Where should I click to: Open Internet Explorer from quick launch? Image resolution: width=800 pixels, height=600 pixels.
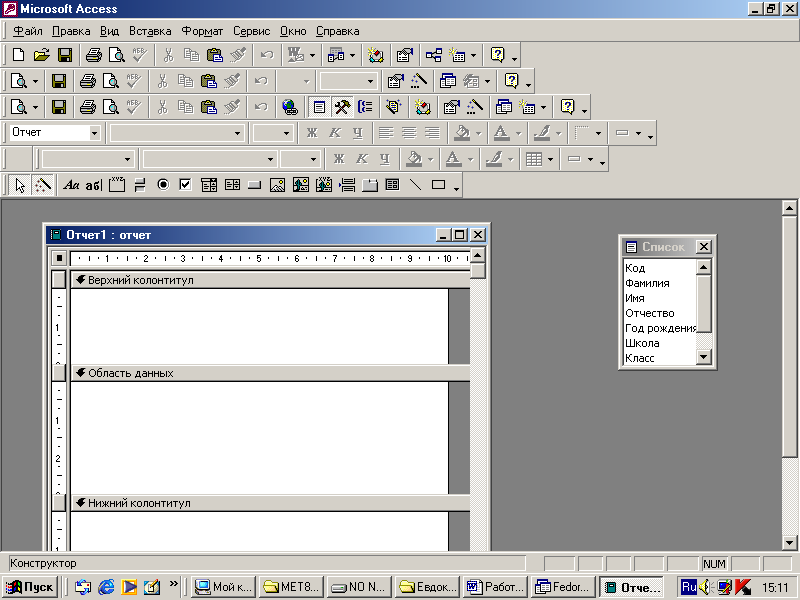coord(106,587)
